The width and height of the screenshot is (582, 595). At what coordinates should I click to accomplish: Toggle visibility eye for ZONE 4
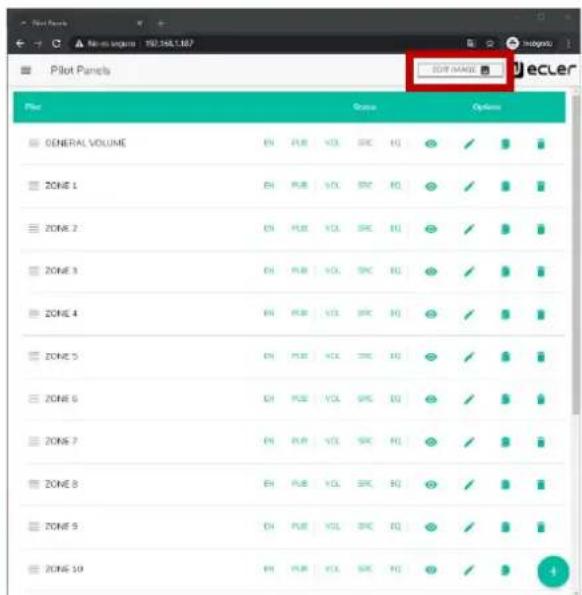click(431, 314)
